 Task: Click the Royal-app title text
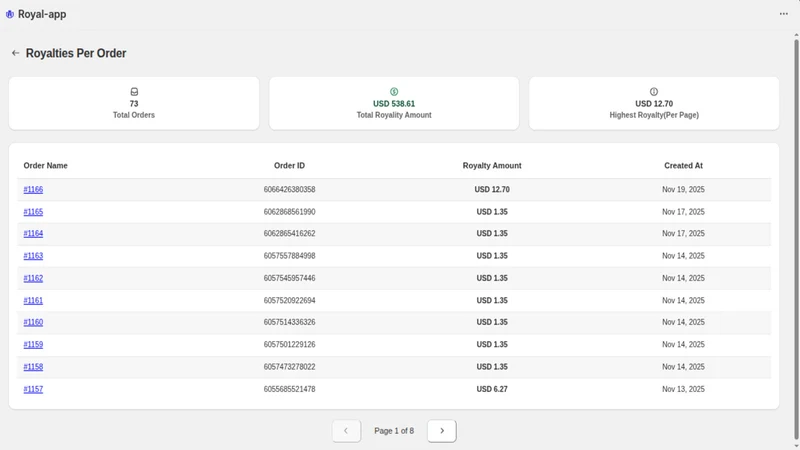[42, 14]
